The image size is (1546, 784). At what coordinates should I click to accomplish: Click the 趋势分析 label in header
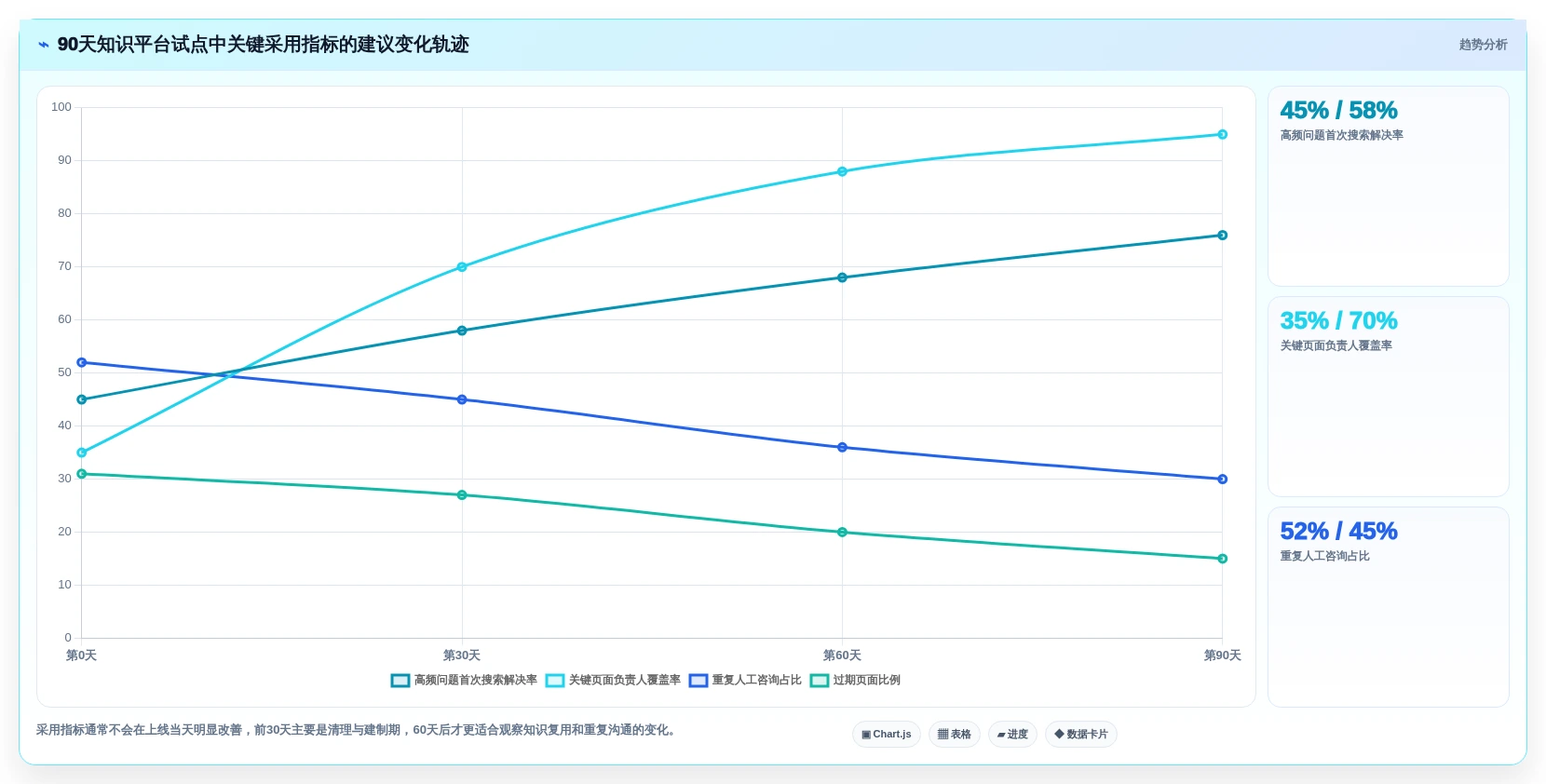click(1484, 45)
